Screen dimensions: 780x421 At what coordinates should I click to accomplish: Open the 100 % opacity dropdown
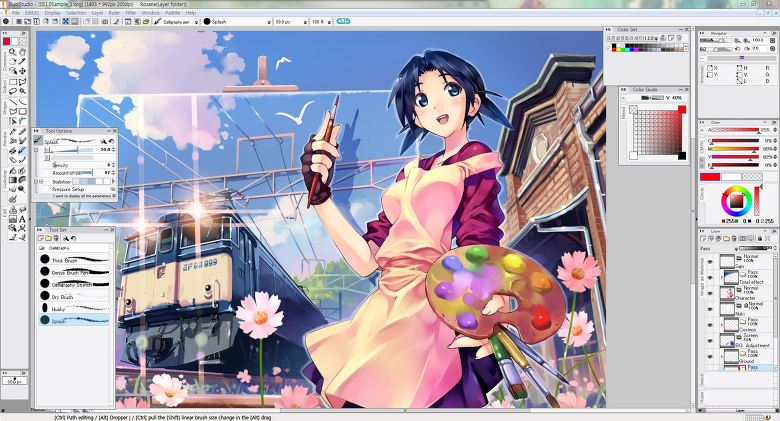coord(330,22)
